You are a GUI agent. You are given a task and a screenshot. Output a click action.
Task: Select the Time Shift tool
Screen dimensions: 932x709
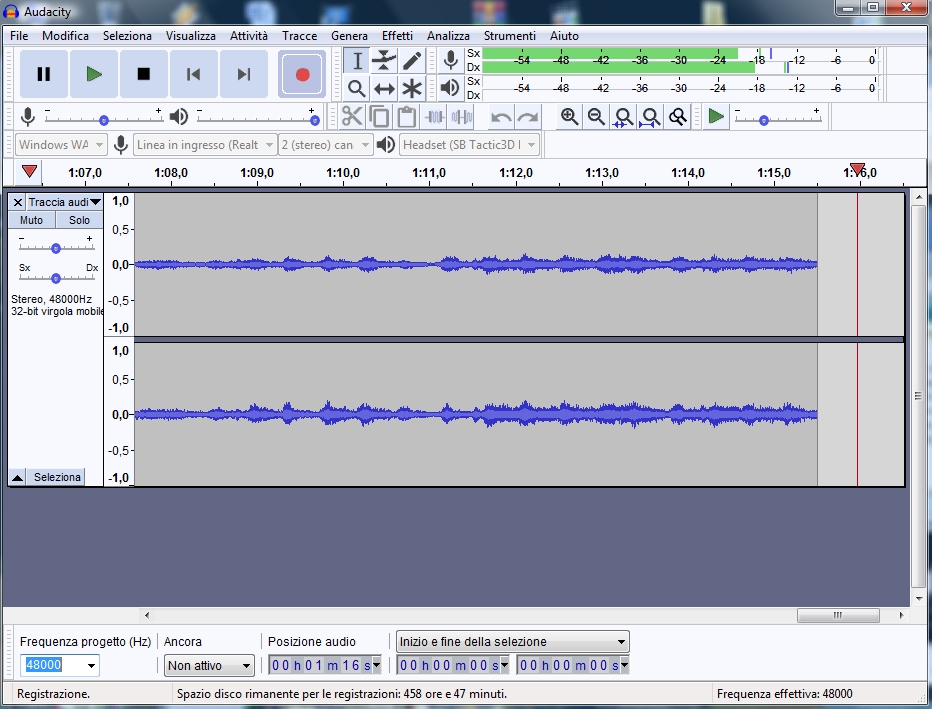384,89
